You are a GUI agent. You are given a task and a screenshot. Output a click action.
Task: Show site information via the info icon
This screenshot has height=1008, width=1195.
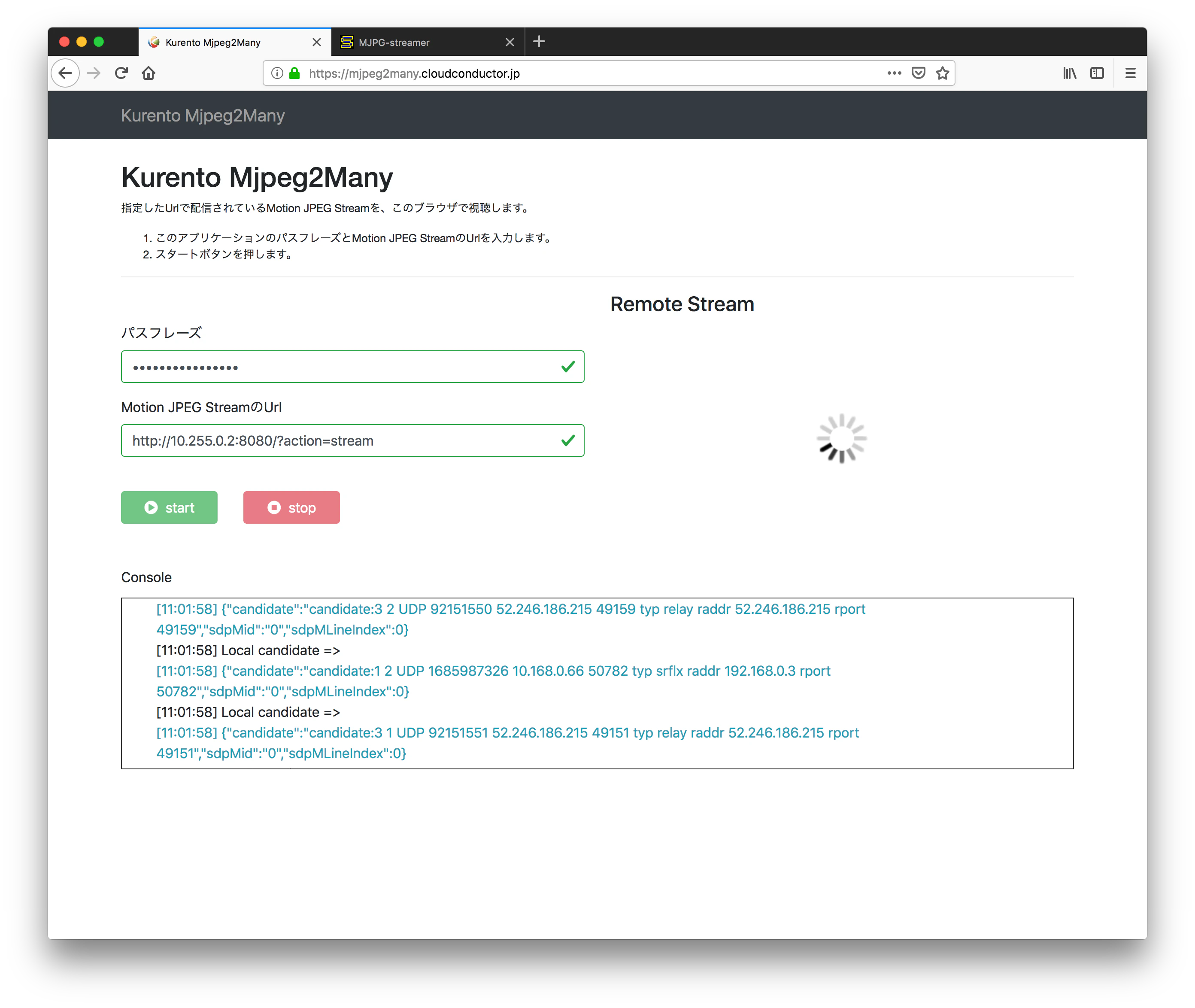(277, 73)
